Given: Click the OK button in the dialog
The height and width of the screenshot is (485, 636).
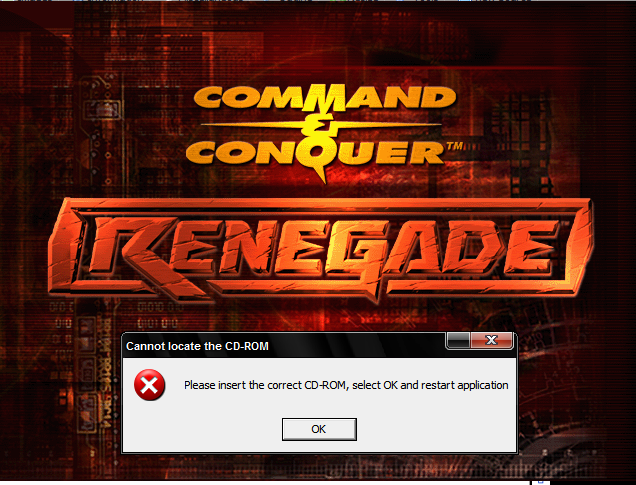Looking at the screenshot, I should point(319,429).
